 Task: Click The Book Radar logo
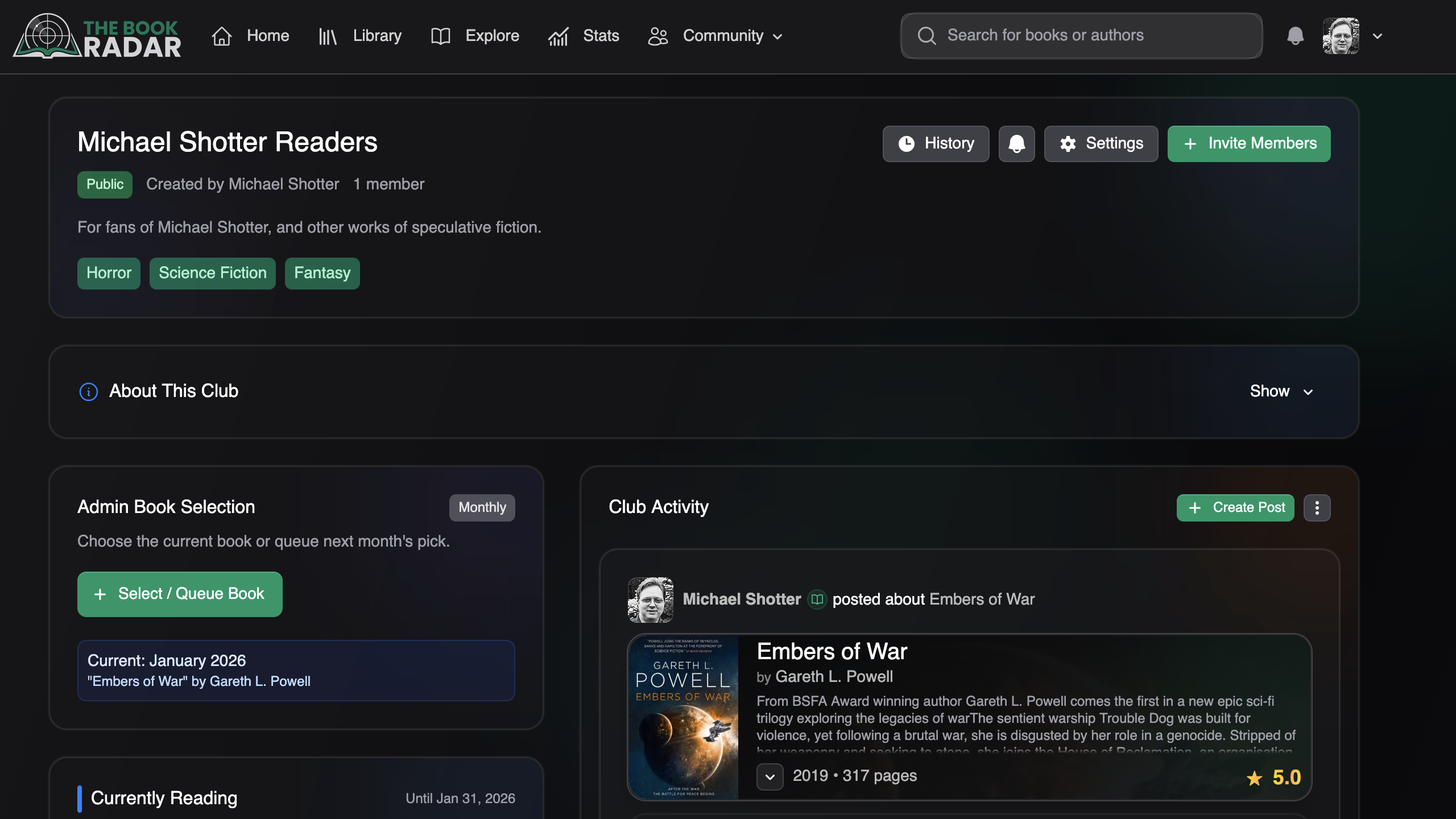tap(97, 36)
